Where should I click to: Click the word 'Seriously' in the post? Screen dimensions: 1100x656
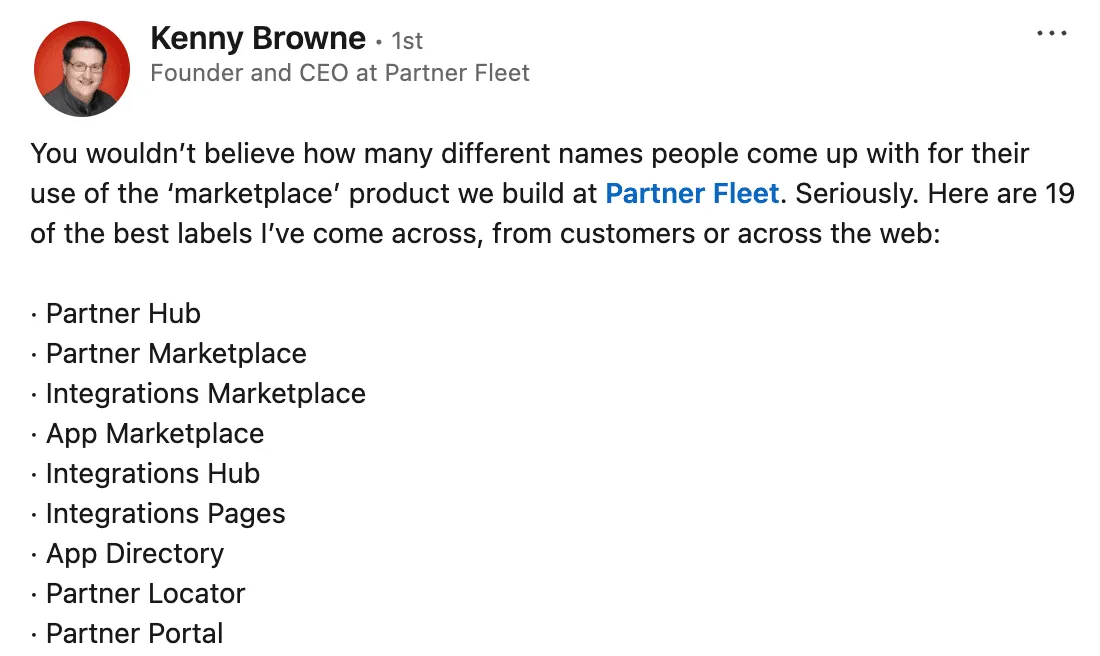[856, 194]
